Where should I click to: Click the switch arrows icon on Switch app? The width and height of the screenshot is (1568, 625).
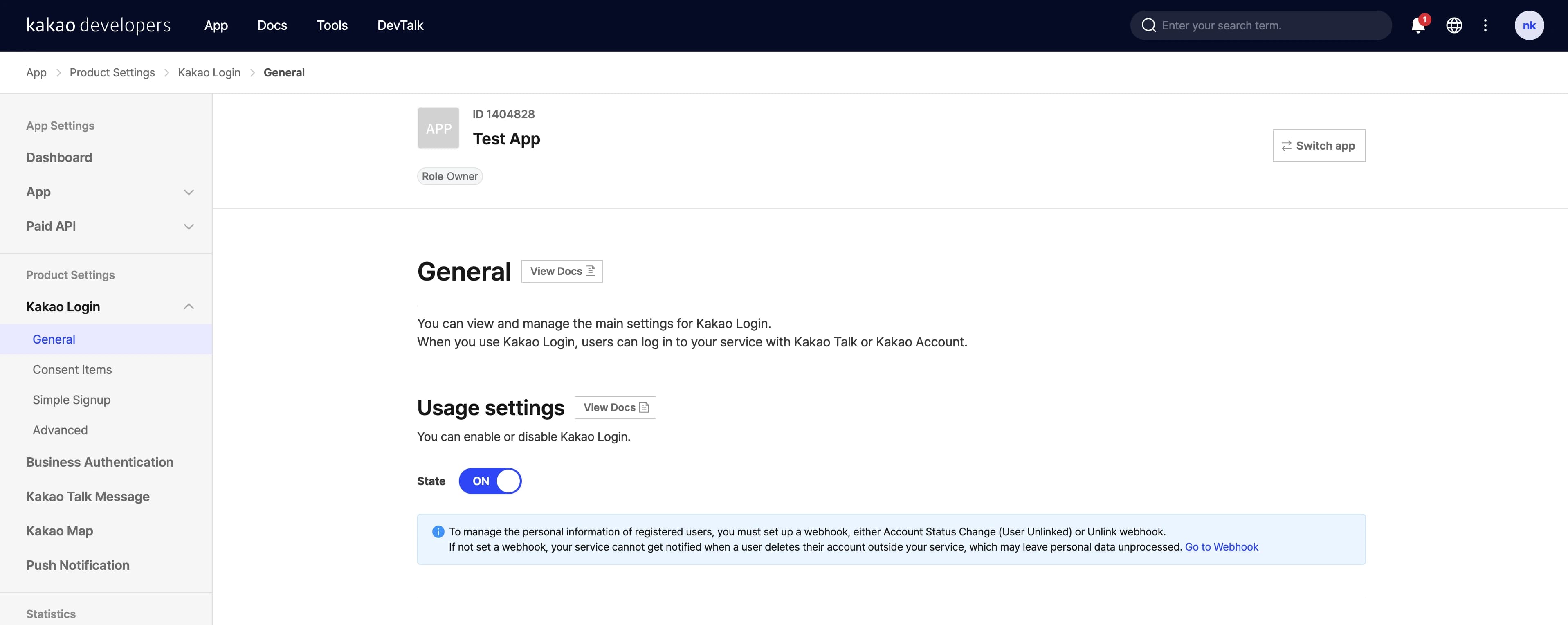[1286, 146]
